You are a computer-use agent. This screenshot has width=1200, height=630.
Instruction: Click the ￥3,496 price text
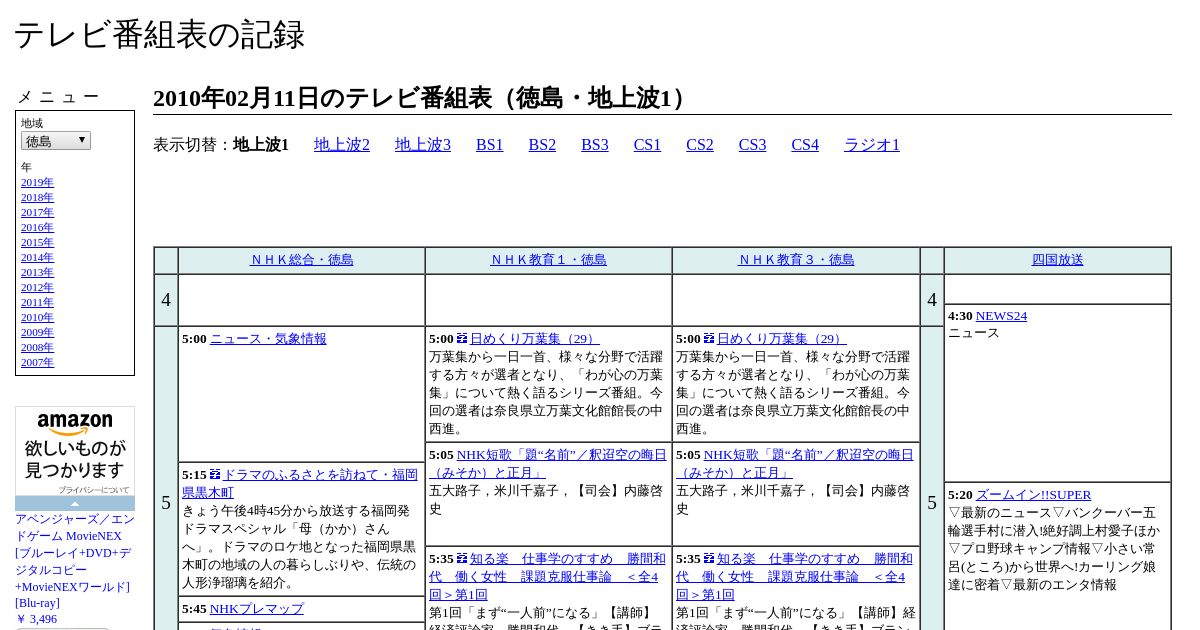(x=36, y=619)
